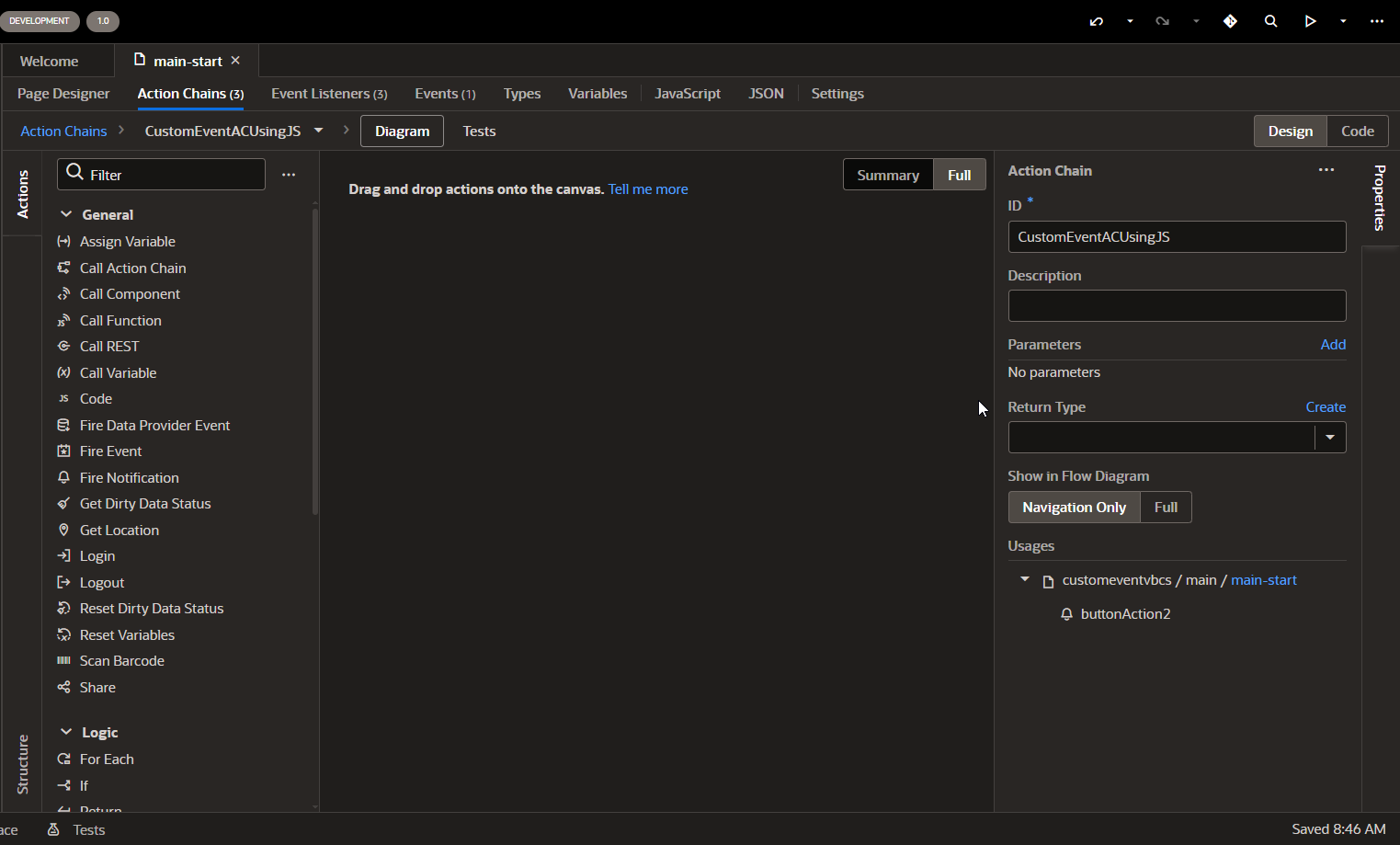Select the Call Variable action
The height and width of the screenshot is (845, 1400).
click(118, 373)
